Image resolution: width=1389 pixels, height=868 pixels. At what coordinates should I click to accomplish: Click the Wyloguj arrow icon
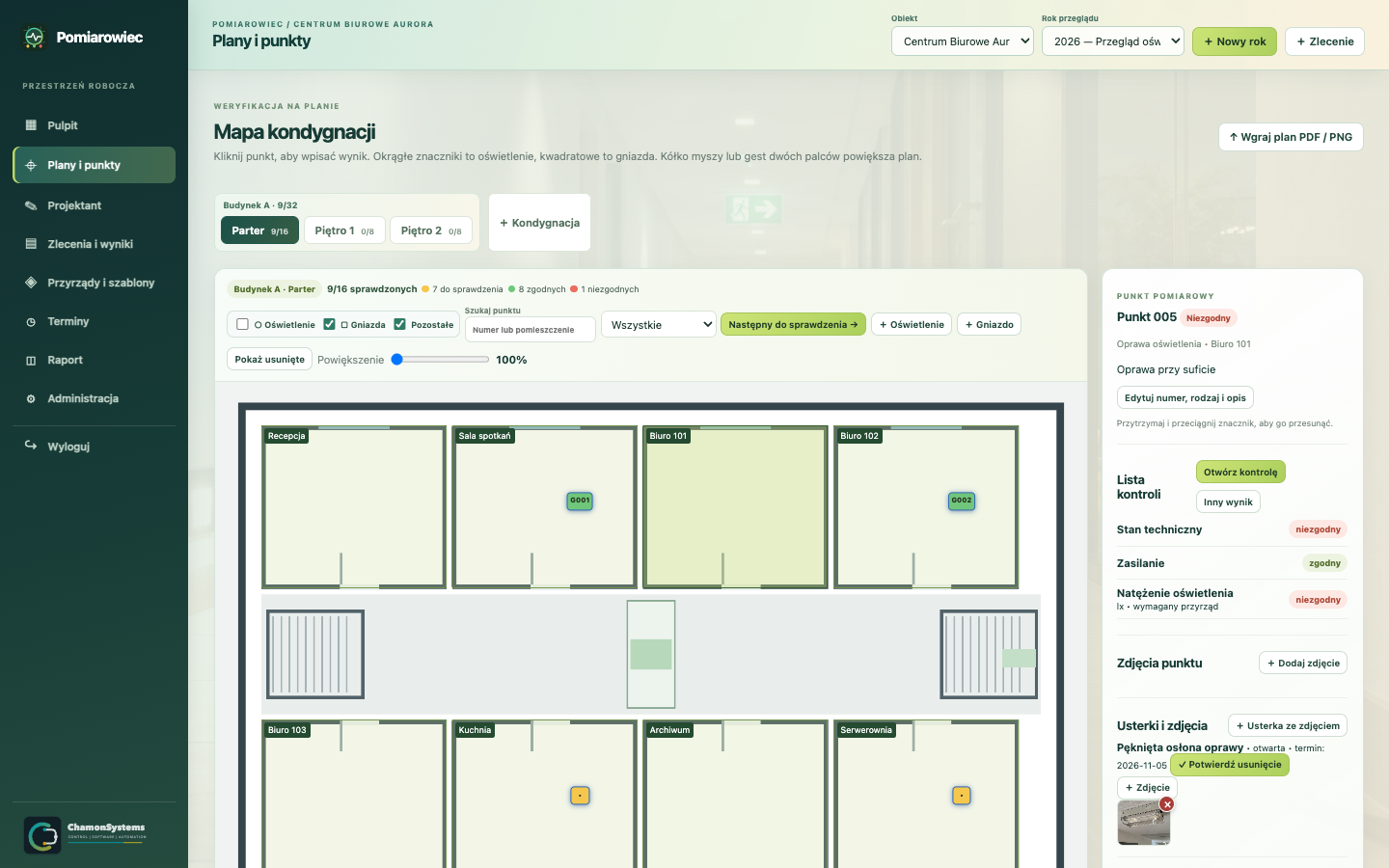pos(31,446)
